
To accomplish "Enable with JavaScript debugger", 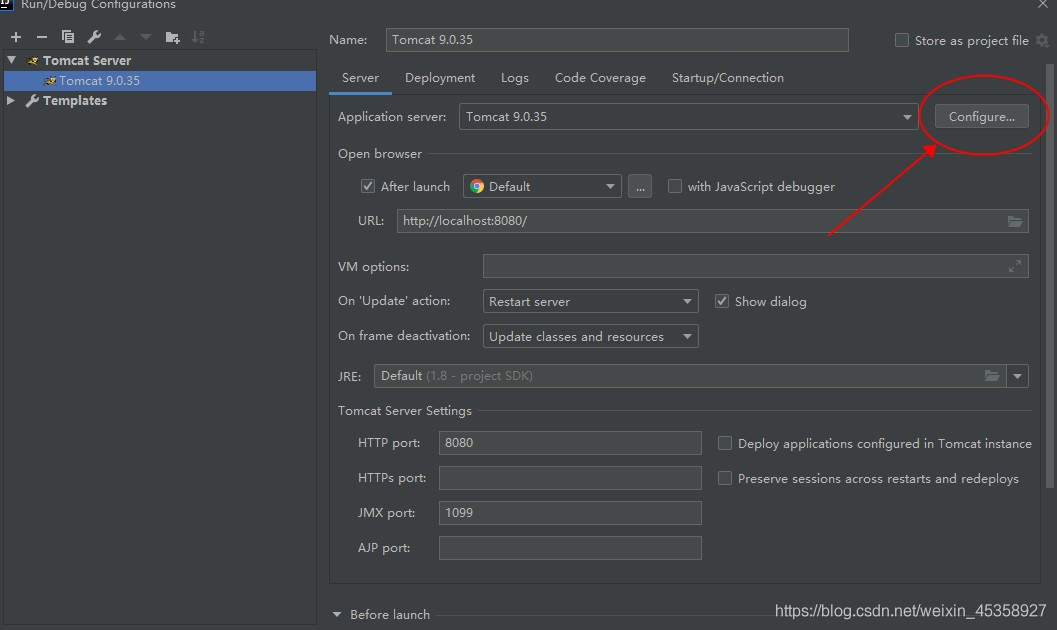I will click(x=674, y=186).
